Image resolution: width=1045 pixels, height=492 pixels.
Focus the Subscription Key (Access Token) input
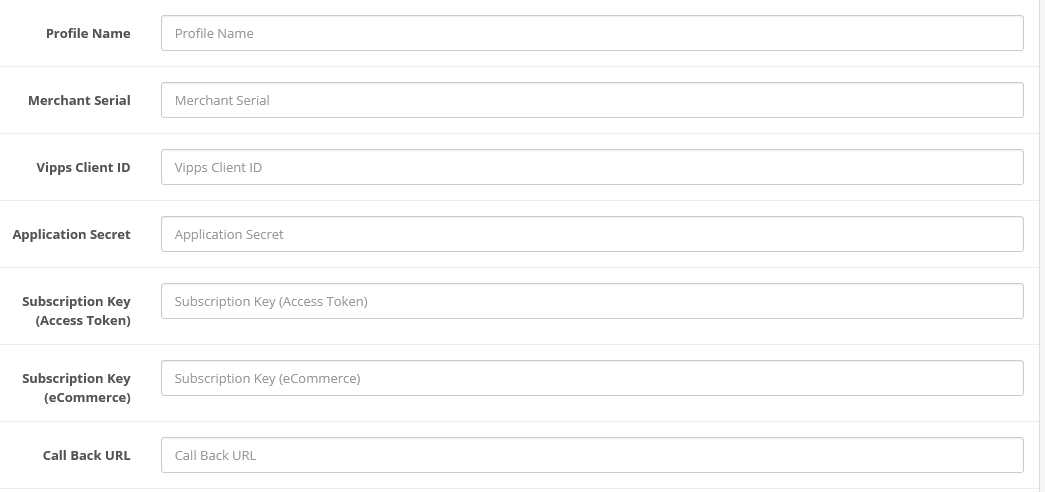coord(592,301)
